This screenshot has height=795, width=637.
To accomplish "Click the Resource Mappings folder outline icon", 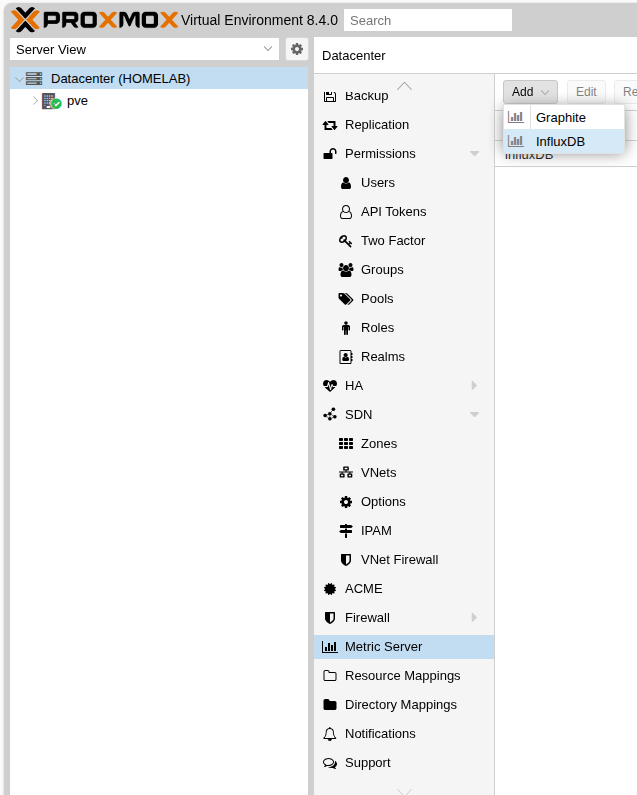I will point(330,676).
